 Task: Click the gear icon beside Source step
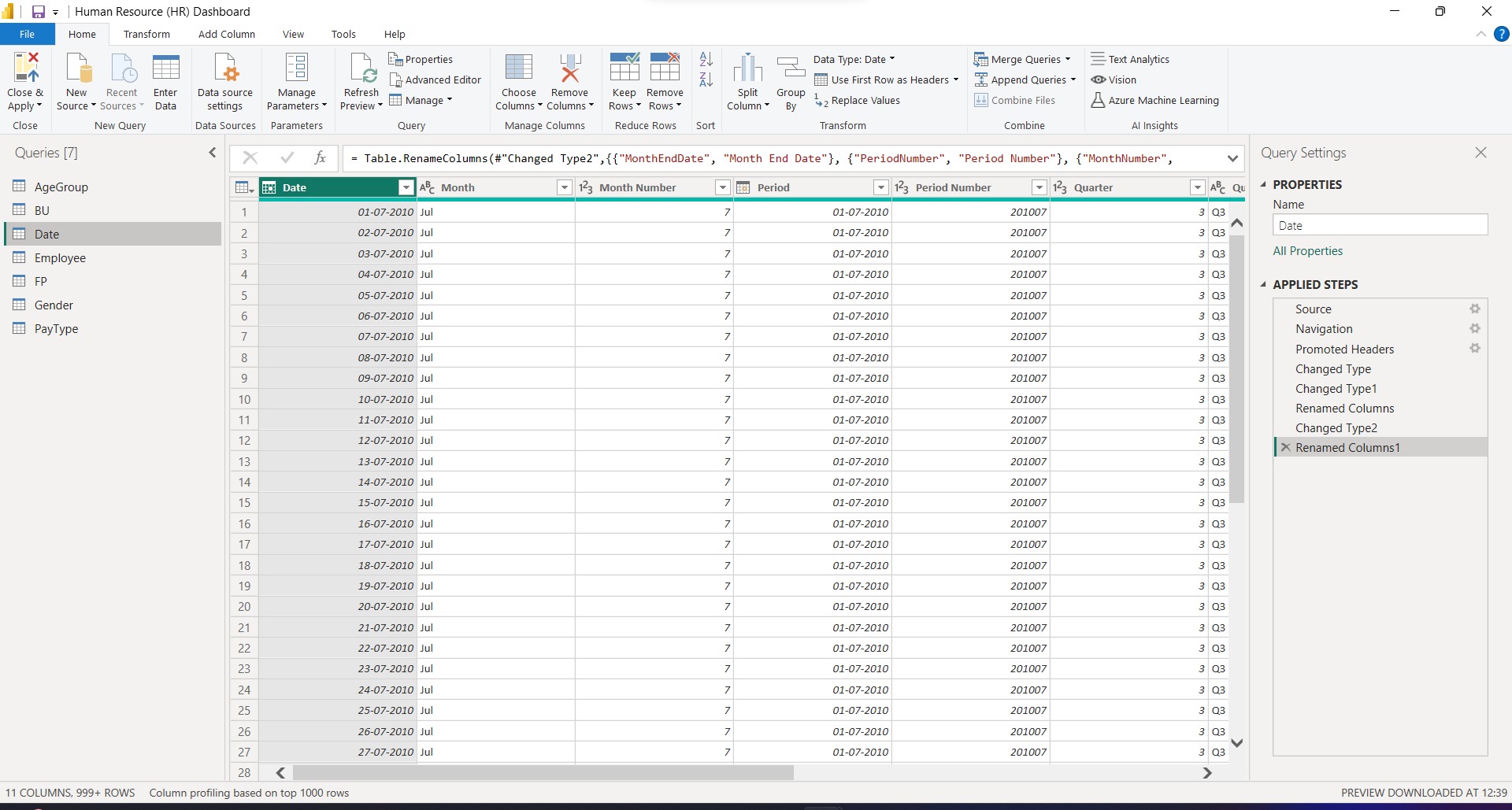coord(1474,309)
